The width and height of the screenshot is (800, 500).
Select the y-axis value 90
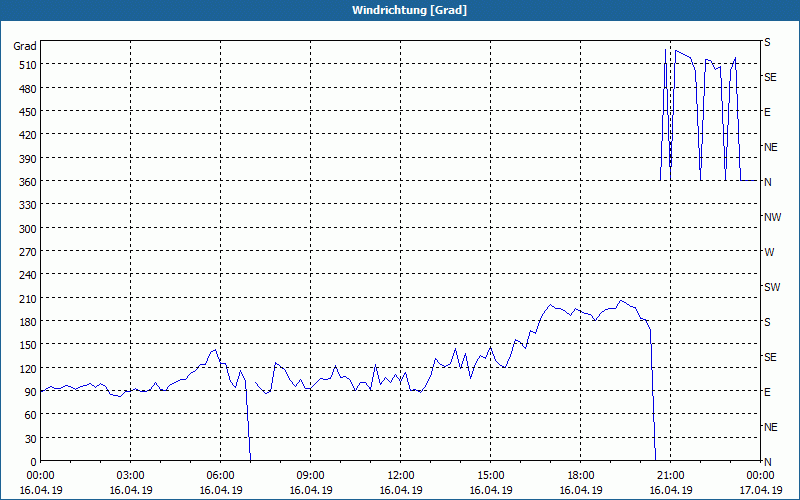(31, 392)
